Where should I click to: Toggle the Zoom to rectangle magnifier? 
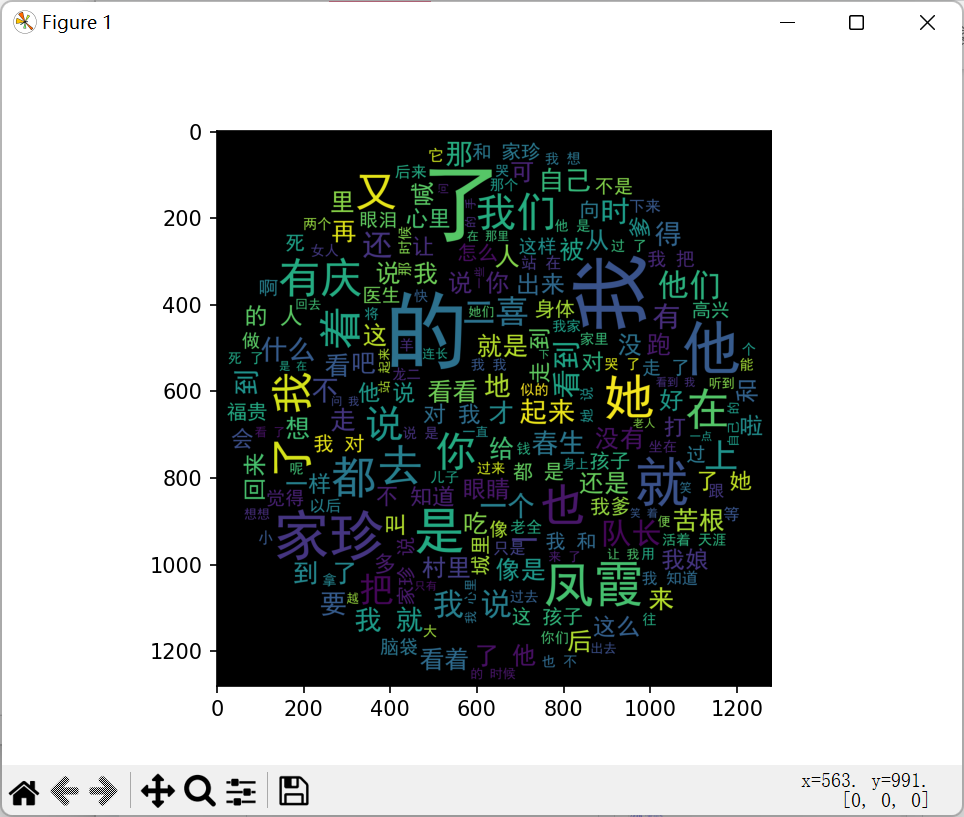coord(200,792)
